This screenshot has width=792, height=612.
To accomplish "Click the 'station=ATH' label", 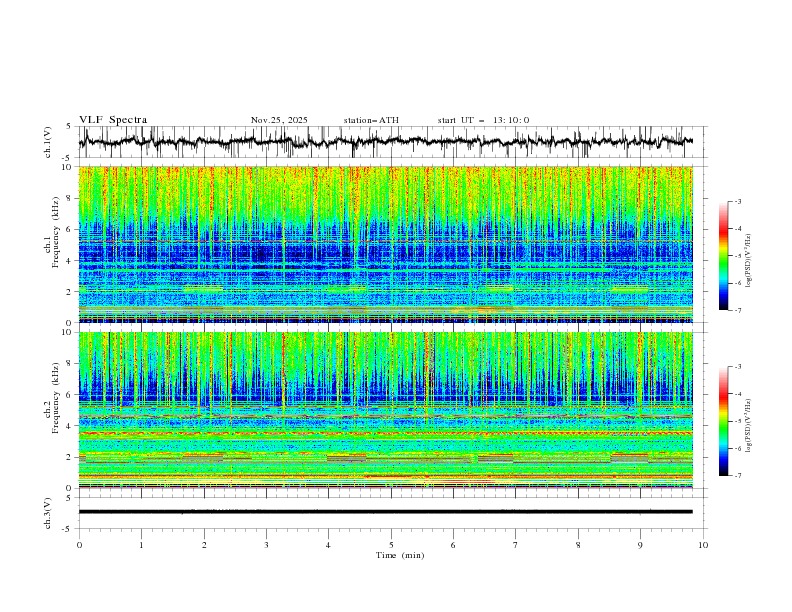I will (x=371, y=120).
